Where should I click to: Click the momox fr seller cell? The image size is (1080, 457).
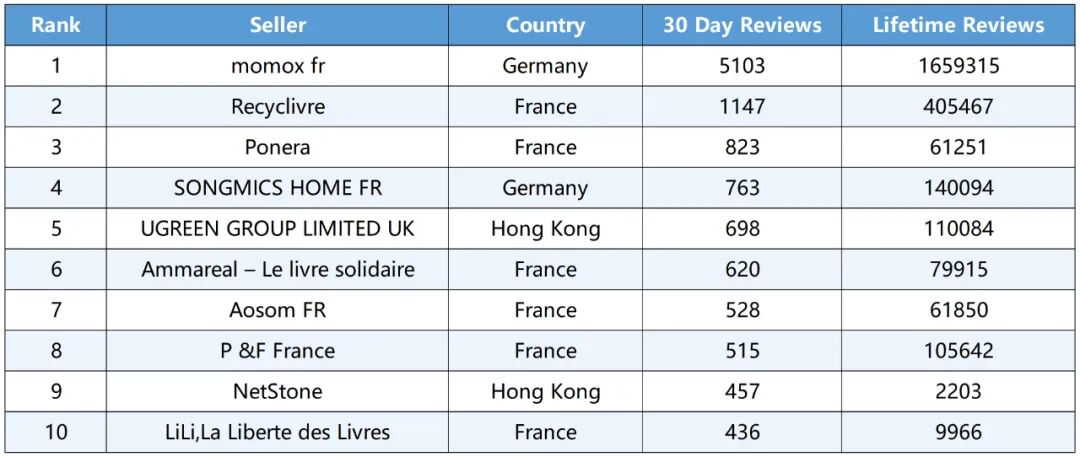278,66
